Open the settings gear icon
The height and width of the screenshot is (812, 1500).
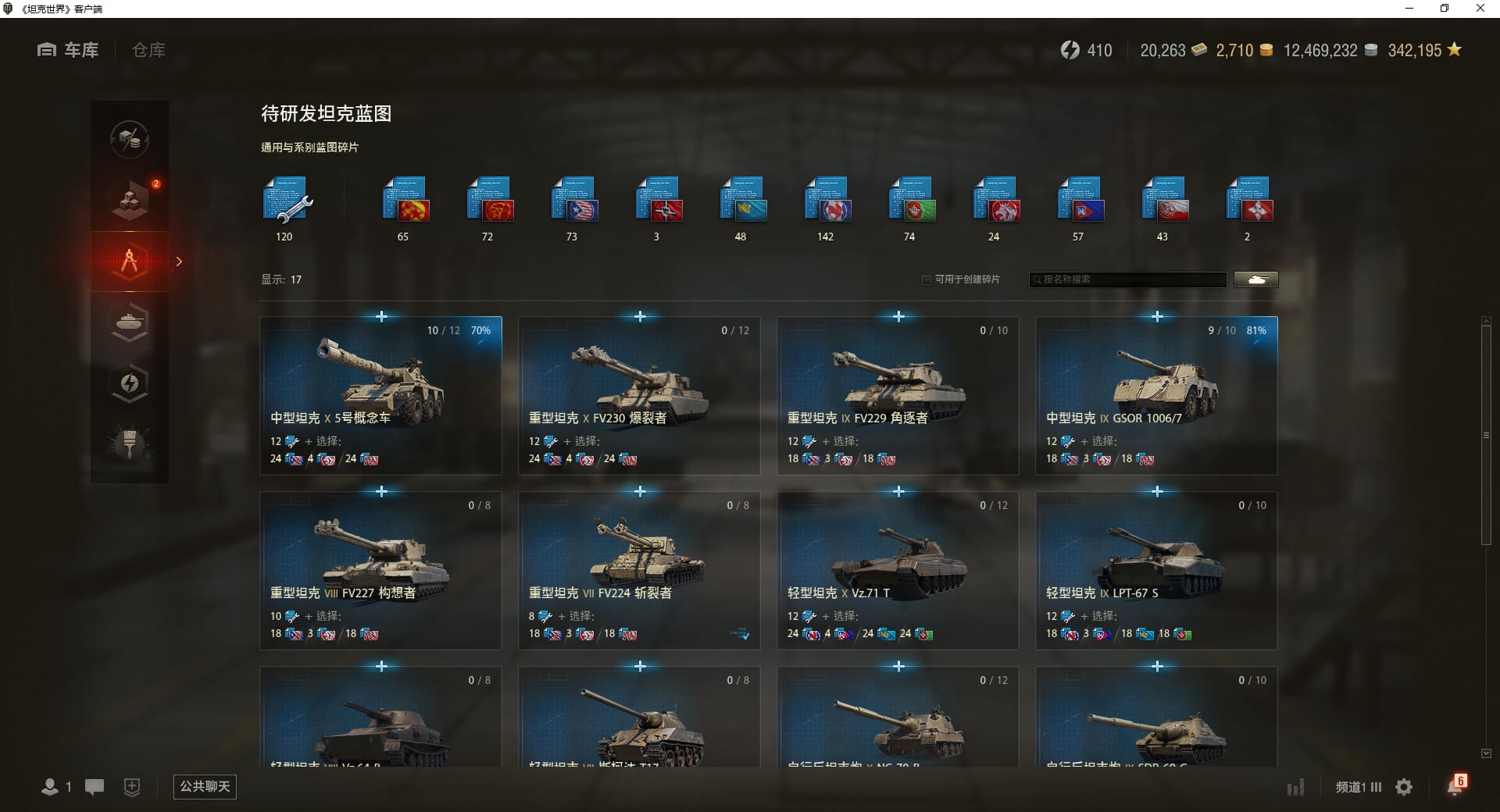point(1404,787)
